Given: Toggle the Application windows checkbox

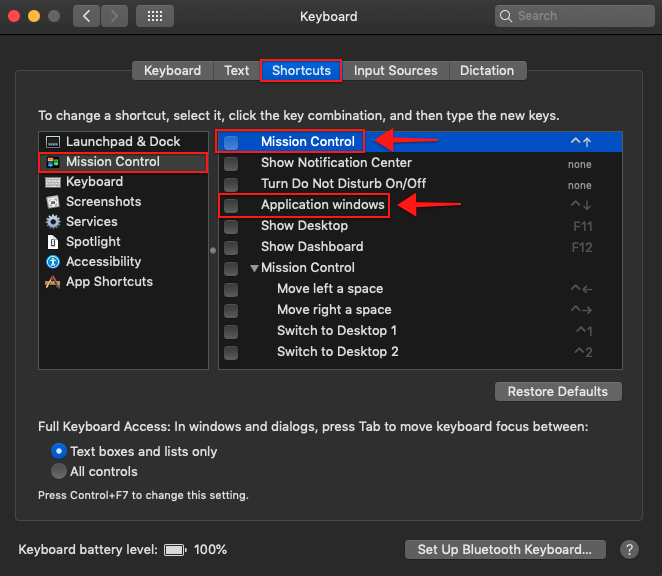Looking at the screenshot, I should click(x=231, y=205).
